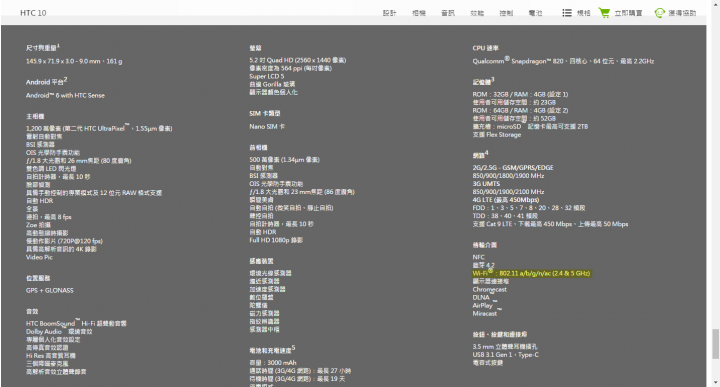Click the 145.9 x 71.9 dimensions line
Viewport: 720px width, 387px height.
(74, 61)
